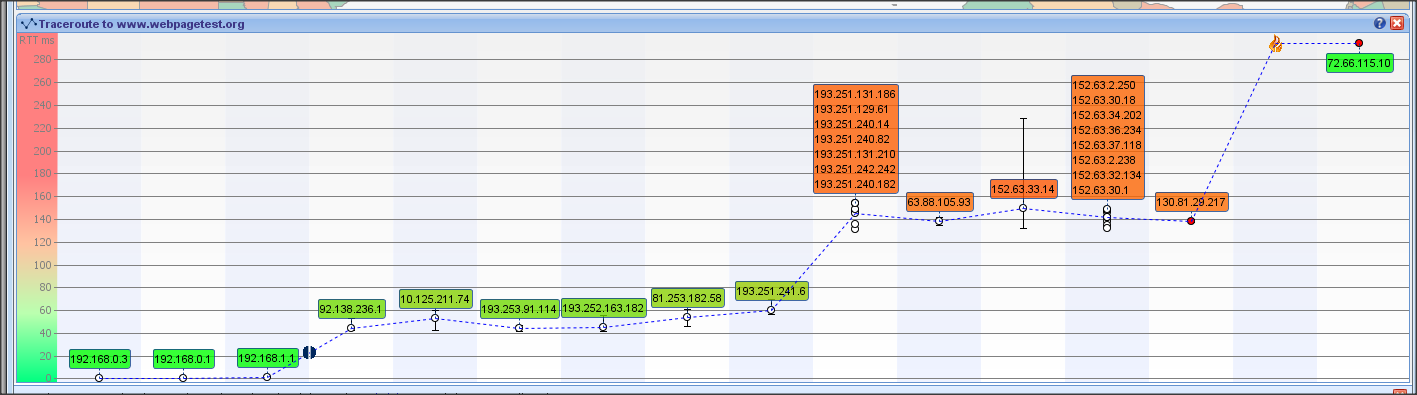Click the traceroute graph icon in title bar

click(x=28, y=23)
